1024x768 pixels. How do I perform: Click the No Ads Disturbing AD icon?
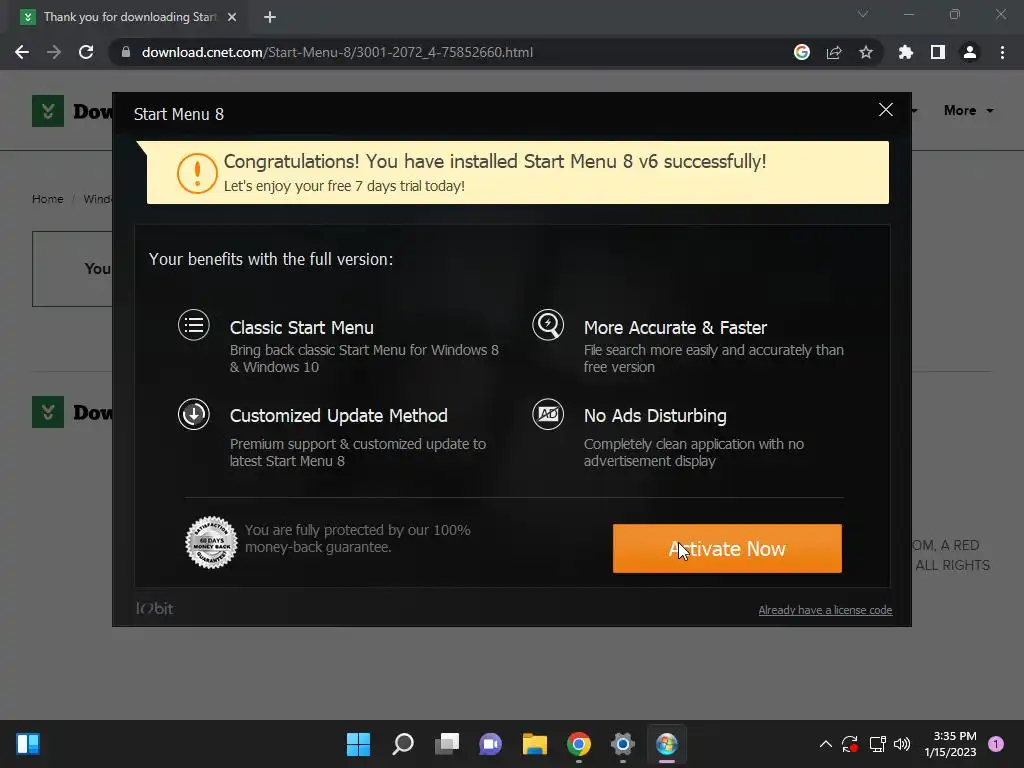[x=548, y=414]
